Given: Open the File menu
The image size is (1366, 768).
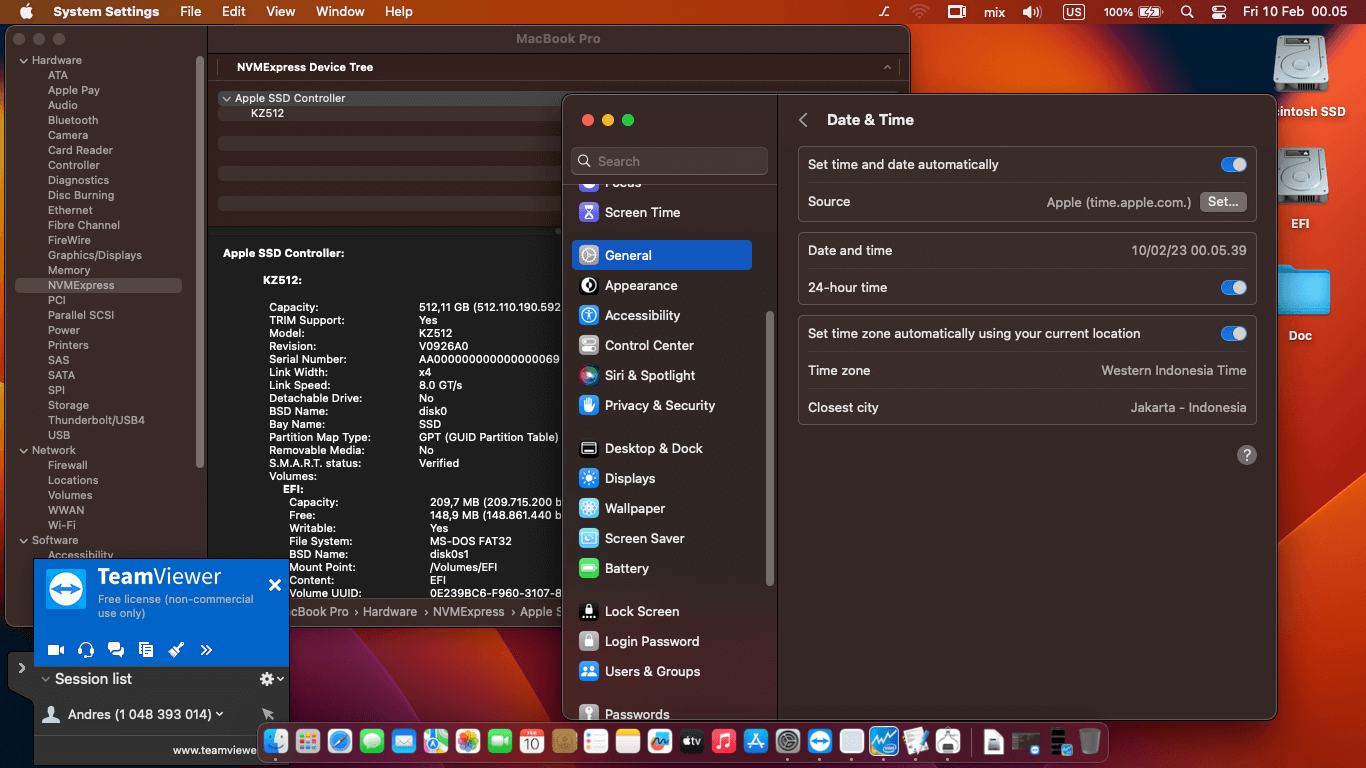Looking at the screenshot, I should [x=190, y=12].
